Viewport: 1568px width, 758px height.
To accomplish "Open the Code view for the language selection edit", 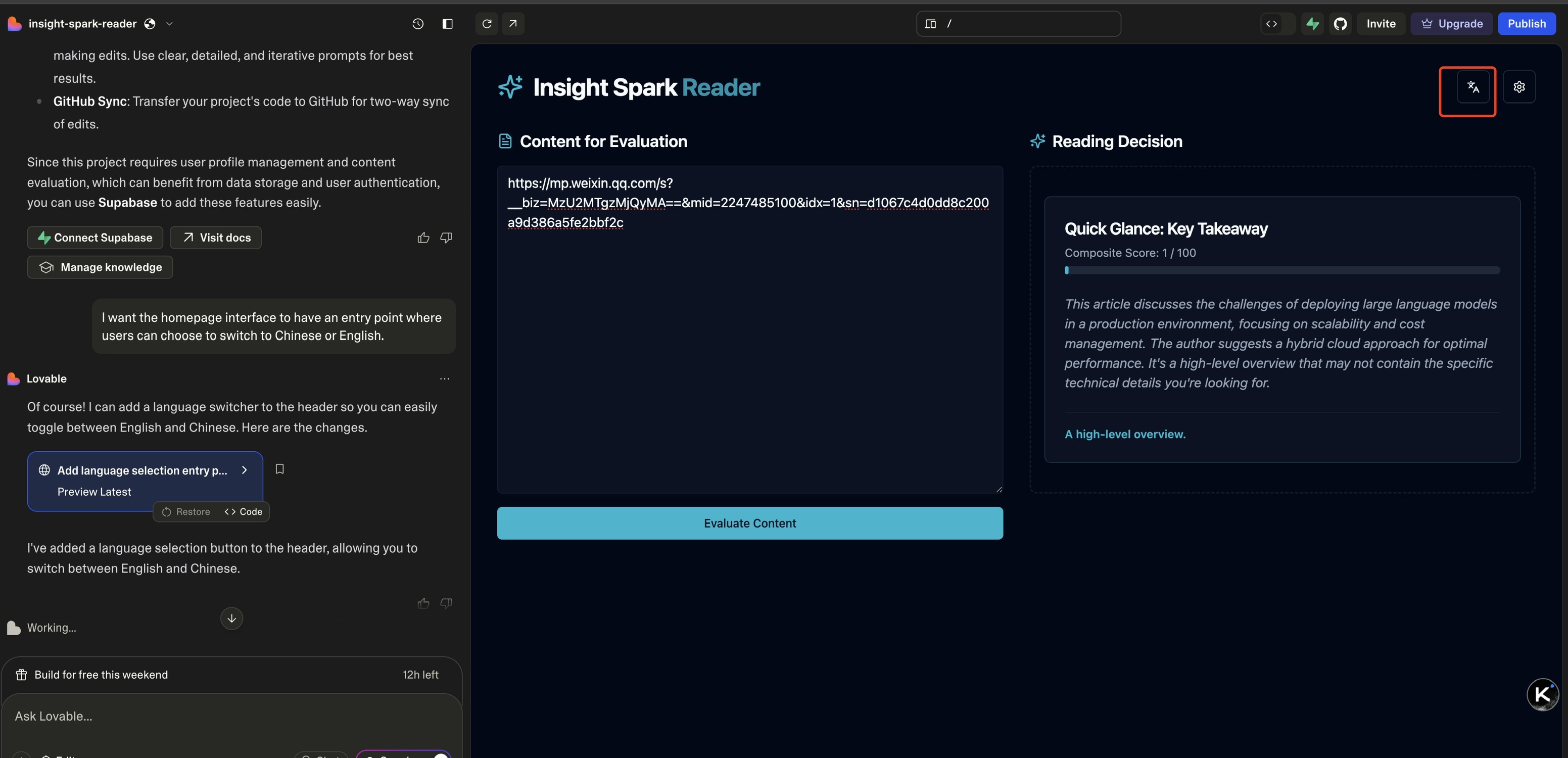I will coord(244,512).
